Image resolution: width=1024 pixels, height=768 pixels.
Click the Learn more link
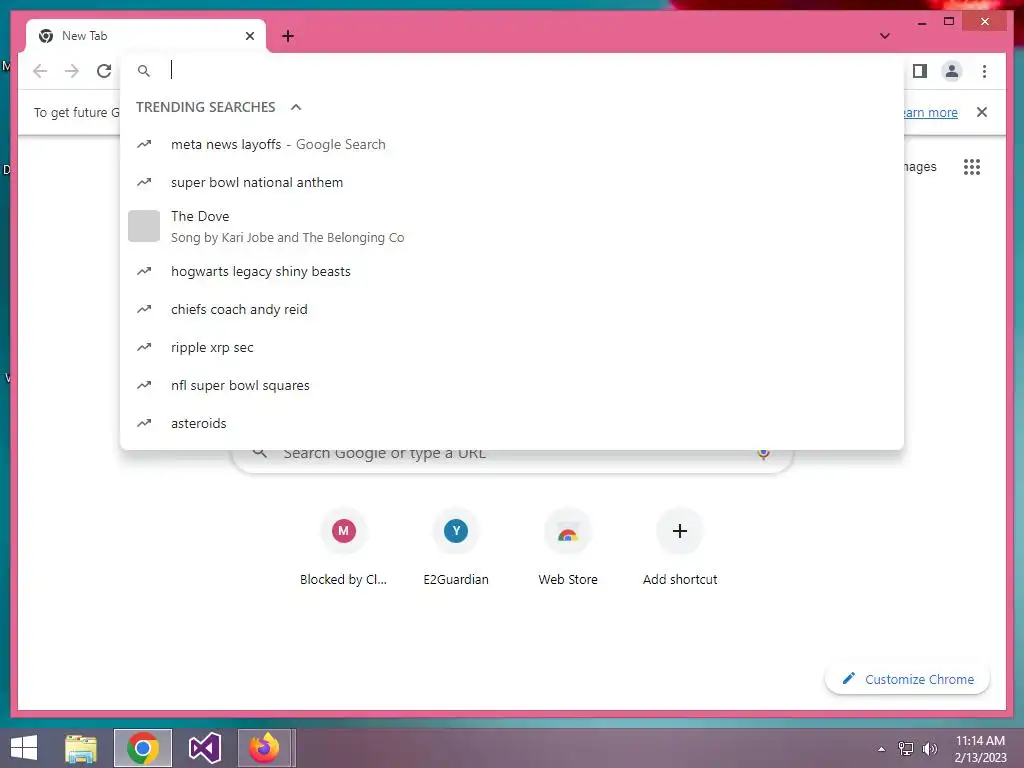click(930, 112)
